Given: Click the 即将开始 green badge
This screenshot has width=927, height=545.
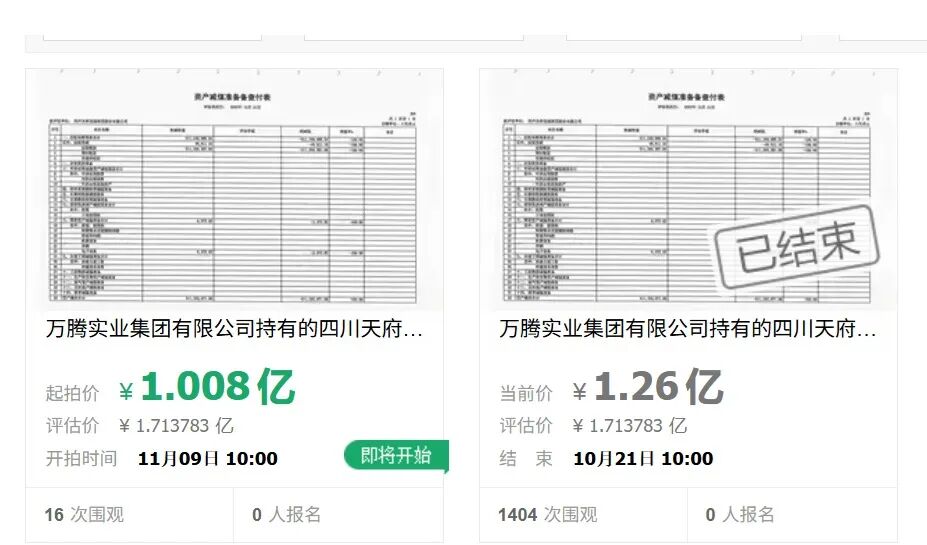Looking at the screenshot, I should 396,456.
